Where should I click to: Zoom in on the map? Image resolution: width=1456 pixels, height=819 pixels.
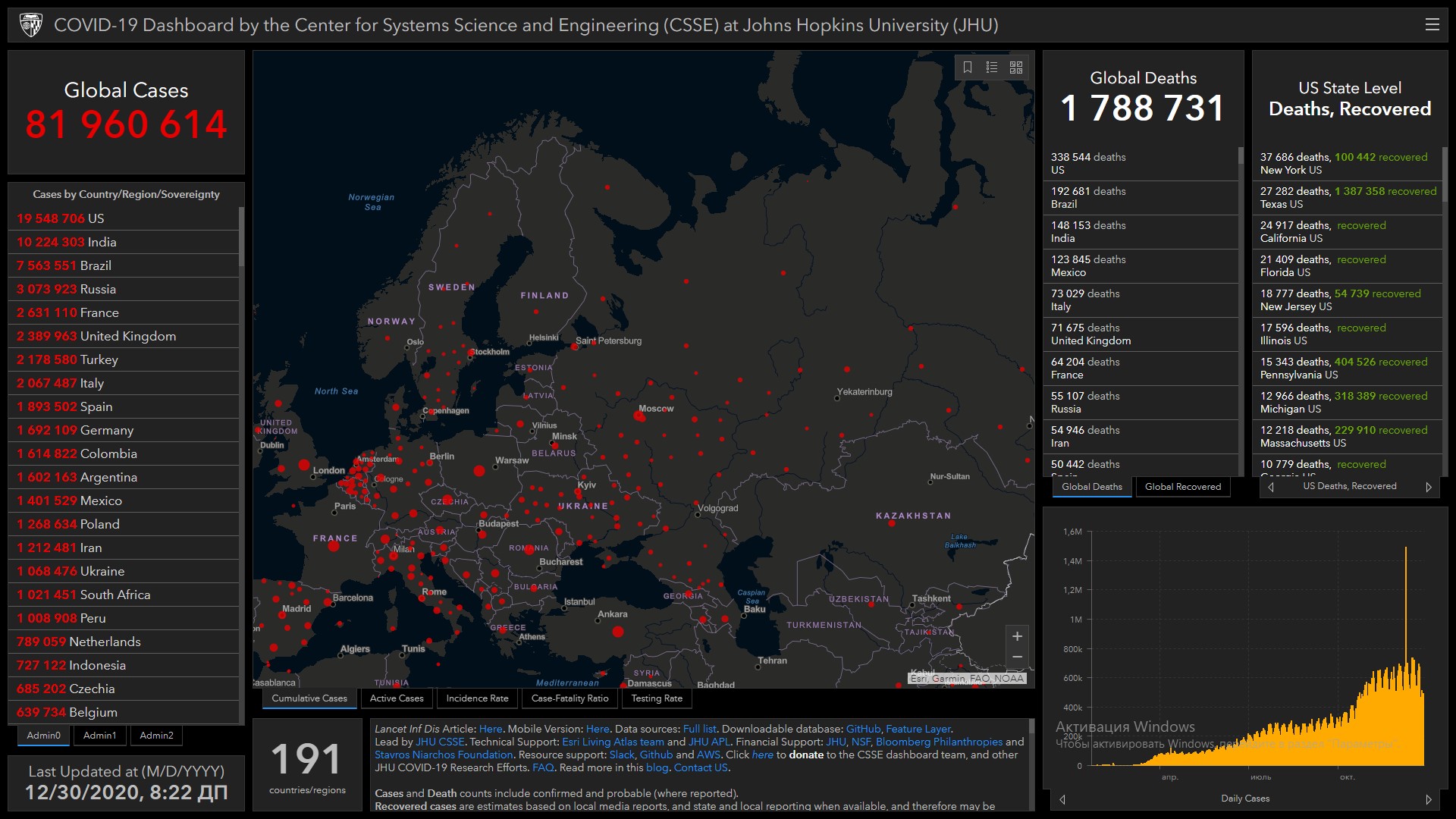[x=1017, y=636]
